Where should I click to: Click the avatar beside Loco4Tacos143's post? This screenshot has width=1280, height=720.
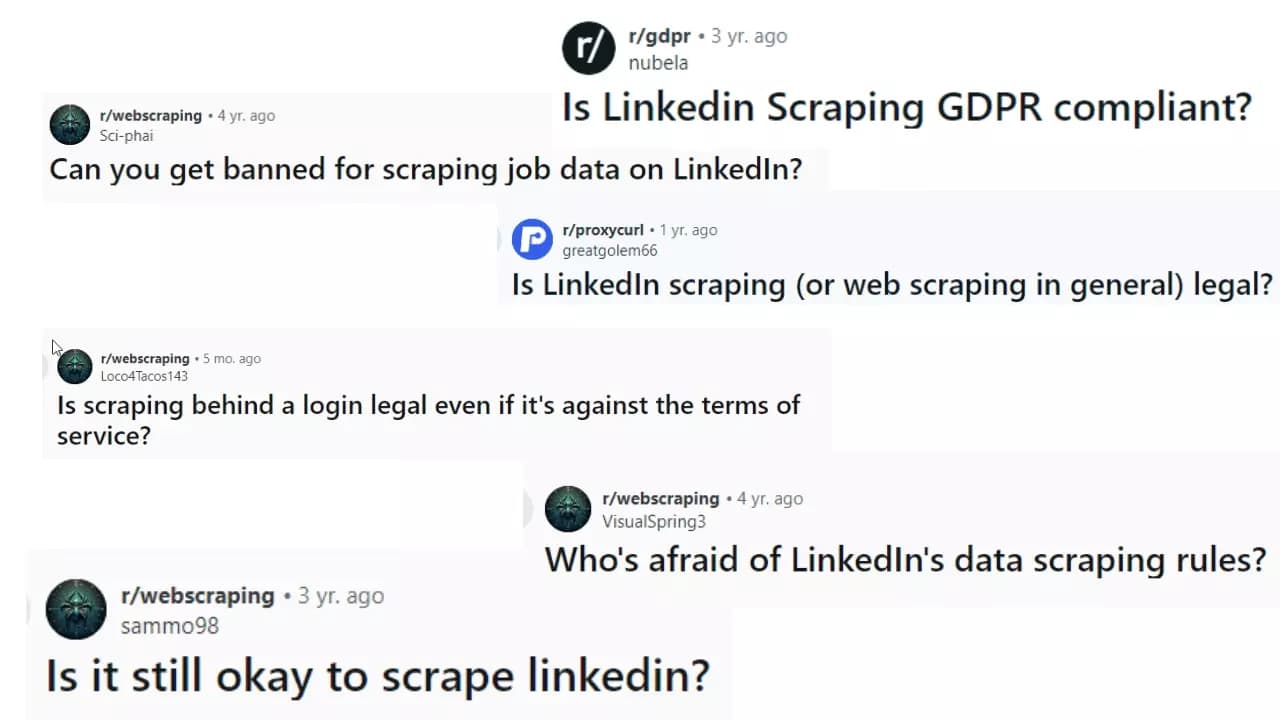click(x=75, y=367)
